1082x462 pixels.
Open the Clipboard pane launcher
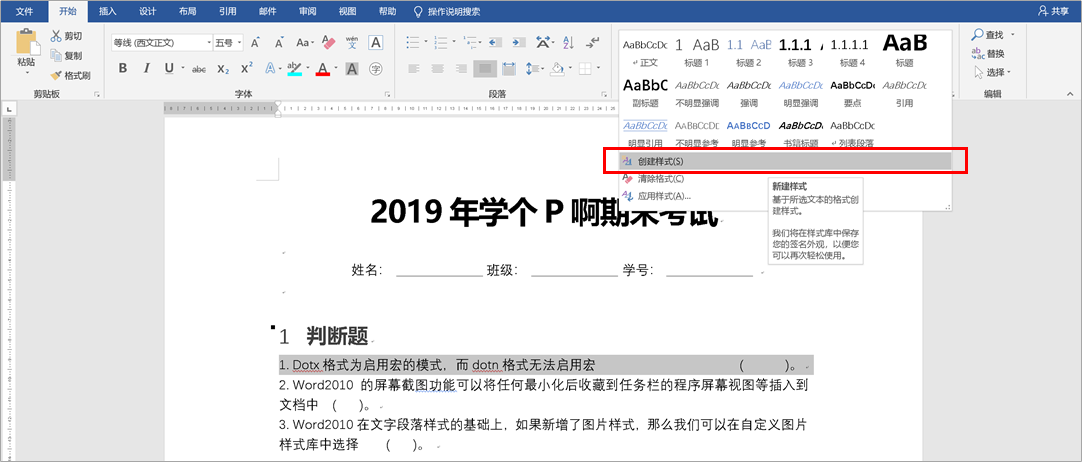click(x=97, y=94)
